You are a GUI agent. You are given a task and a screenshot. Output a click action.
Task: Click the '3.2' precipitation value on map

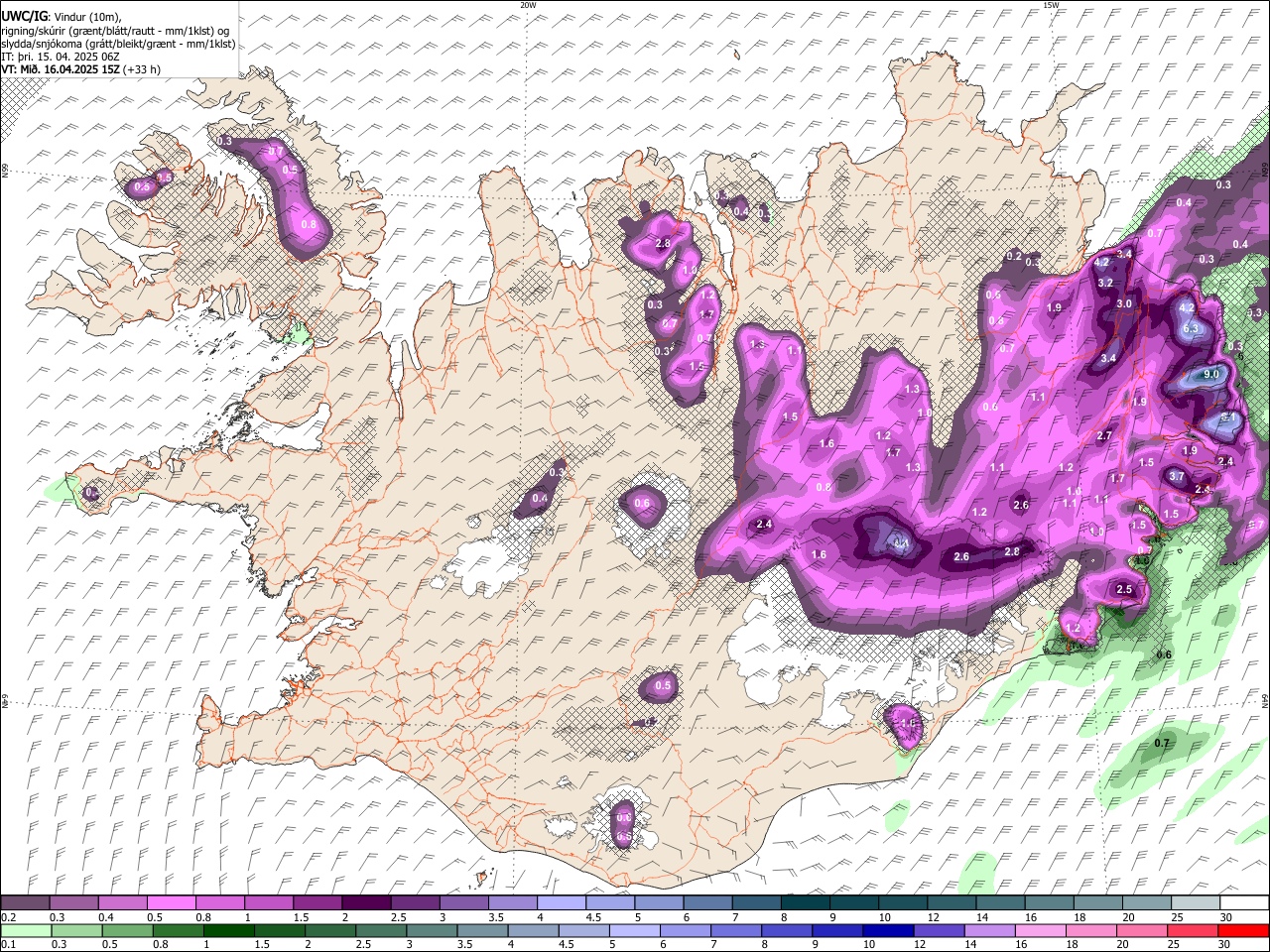point(1106,283)
